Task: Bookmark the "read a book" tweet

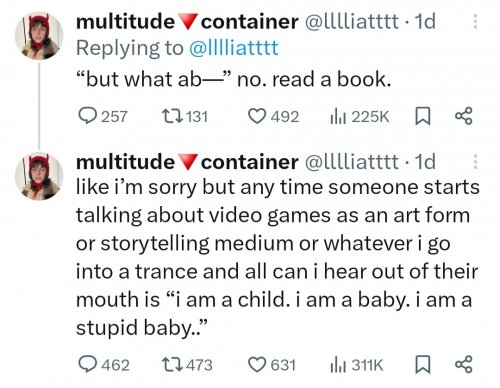Action: tap(422, 116)
